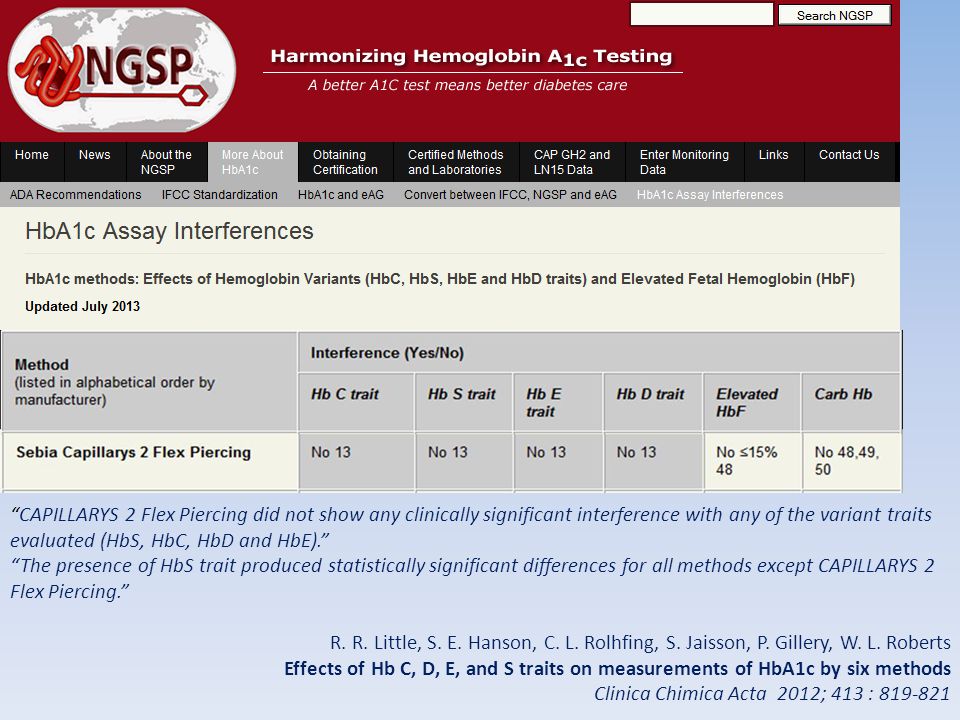Click the HbA1c Assay Interferences page heading

[169, 231]
